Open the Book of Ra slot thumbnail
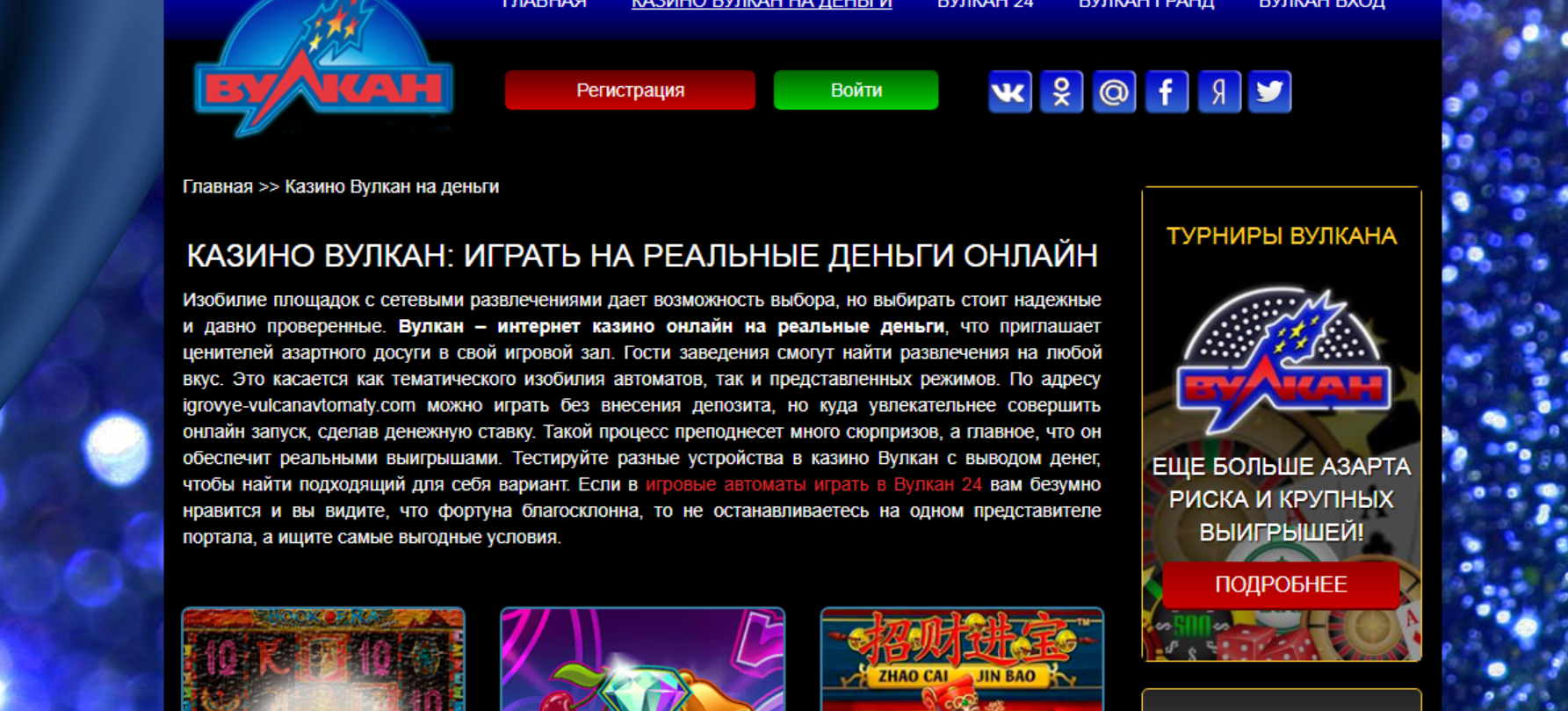 pyautogui.click(x=323, y=659)
